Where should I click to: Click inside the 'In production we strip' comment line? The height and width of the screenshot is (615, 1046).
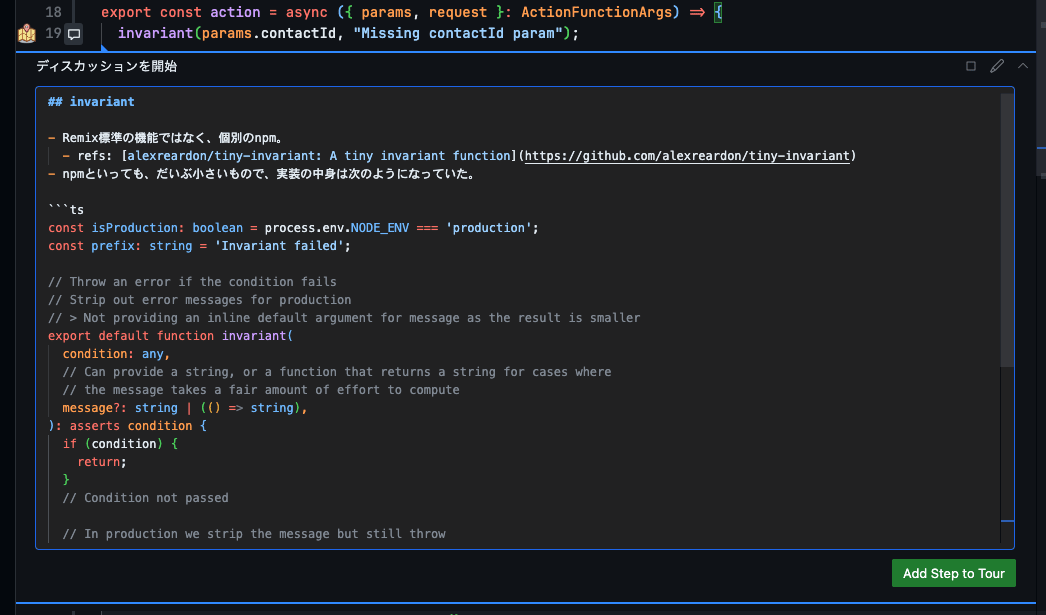click(254, 534)
